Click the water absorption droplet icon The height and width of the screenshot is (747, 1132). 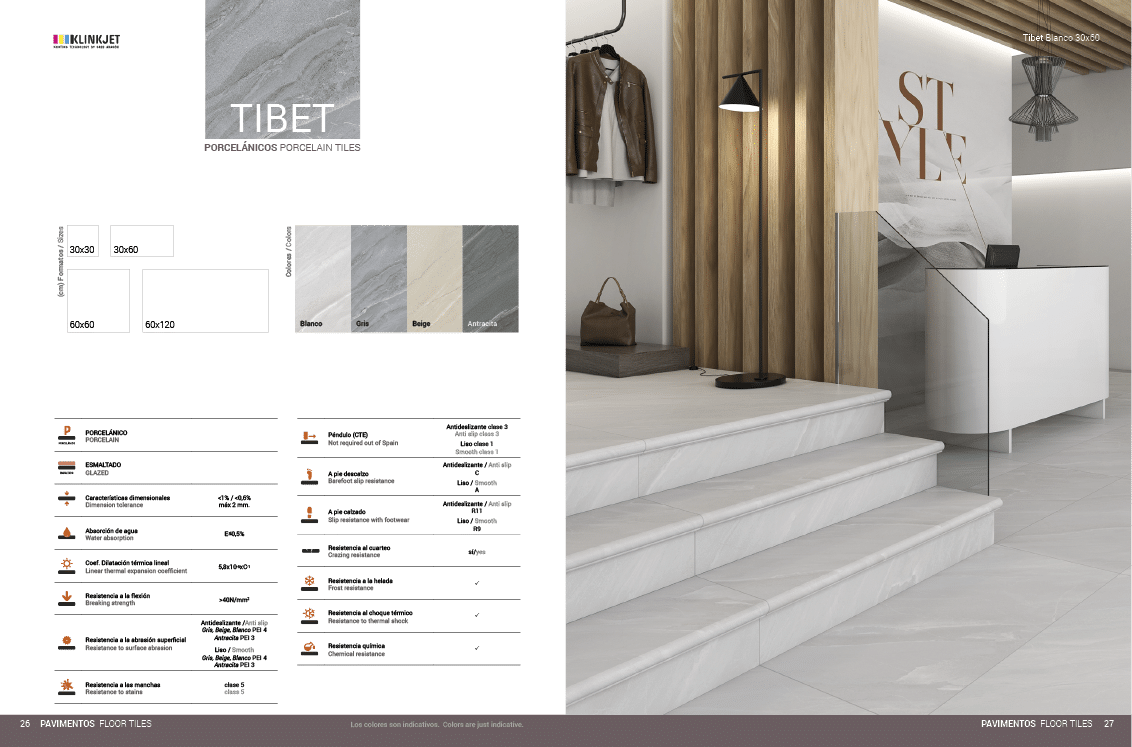[68, 533]
